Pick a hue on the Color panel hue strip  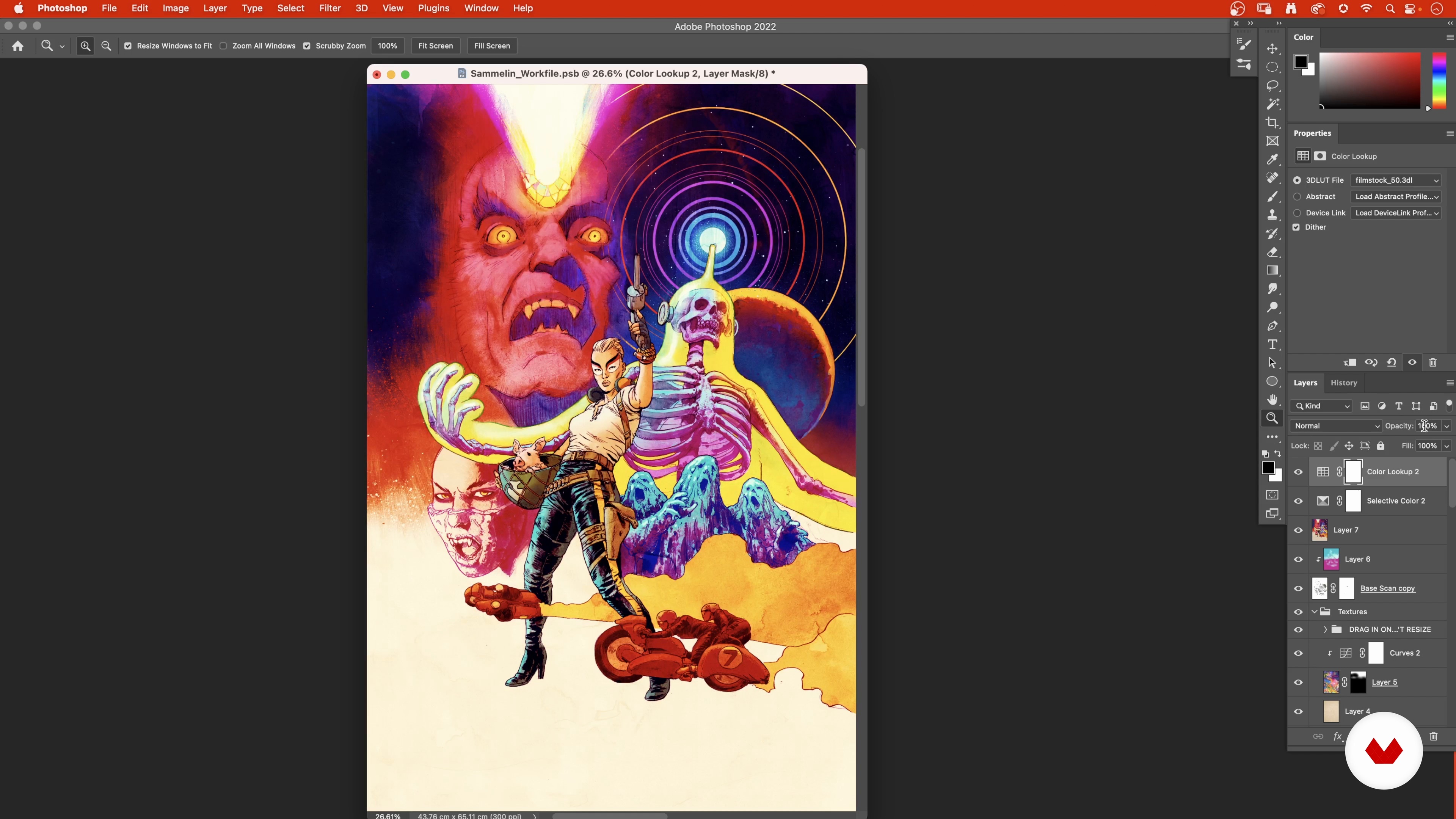coord(1439,81)
